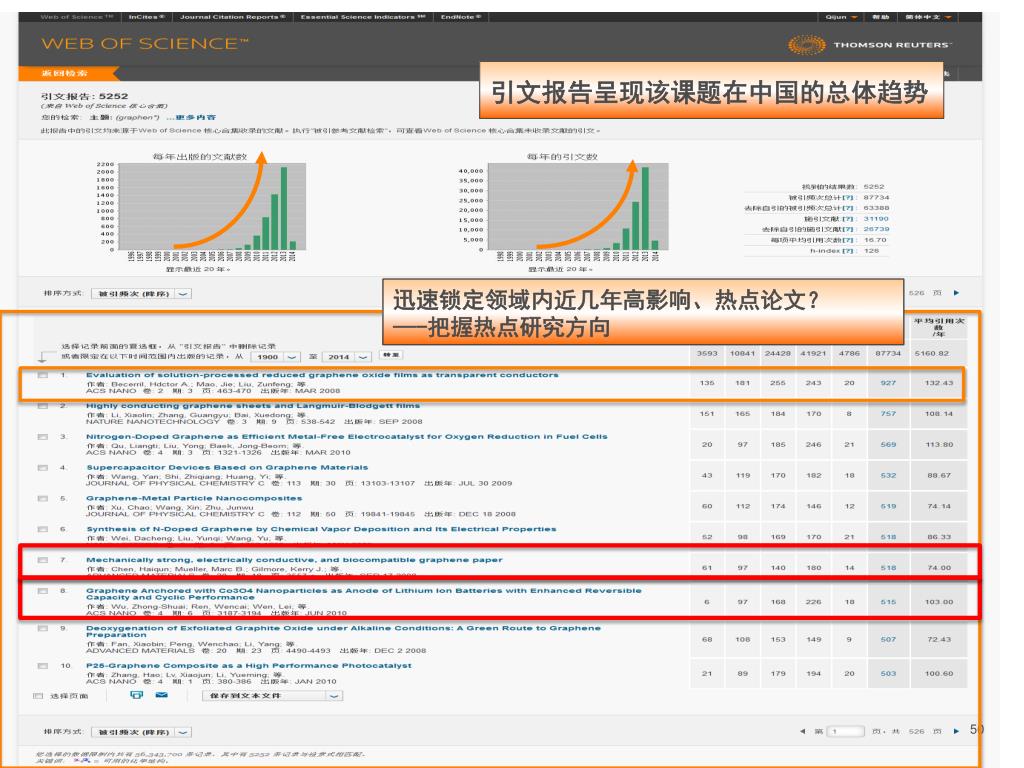
Task: Open article Nitrogen-Doped Graphene as Efficient Metal-Free Electrocatalyst
Action: (347, 436)
